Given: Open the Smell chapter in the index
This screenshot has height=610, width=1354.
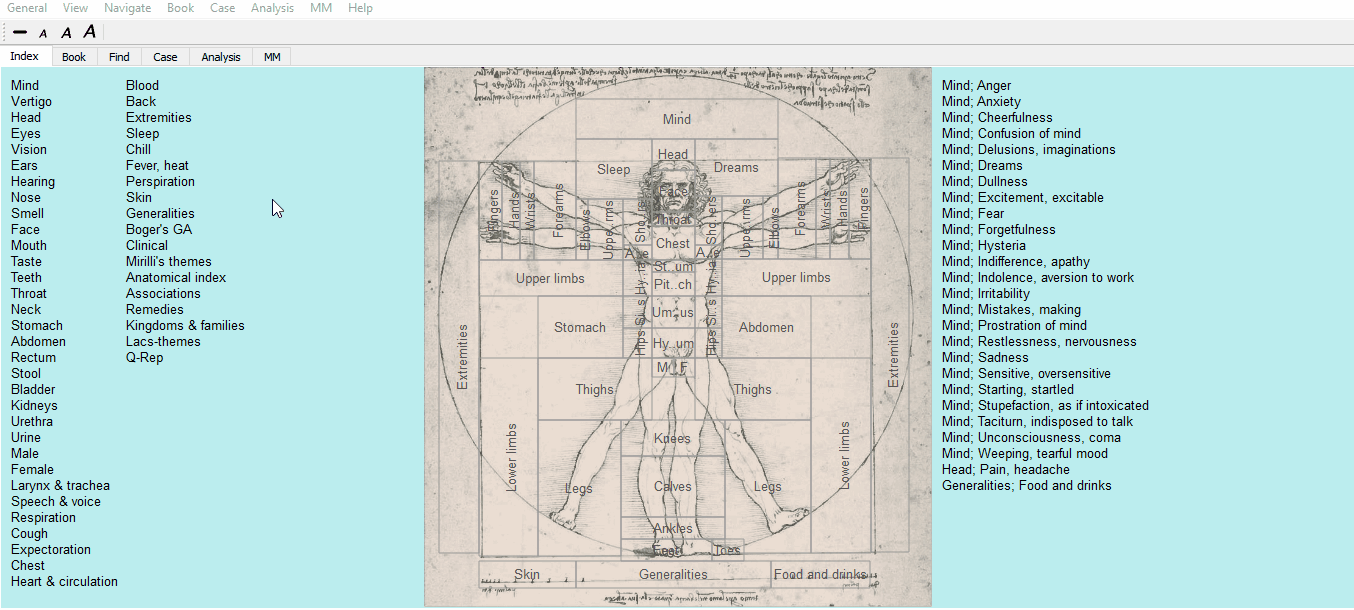Looking at the screenshot, I should coord(28,214).
